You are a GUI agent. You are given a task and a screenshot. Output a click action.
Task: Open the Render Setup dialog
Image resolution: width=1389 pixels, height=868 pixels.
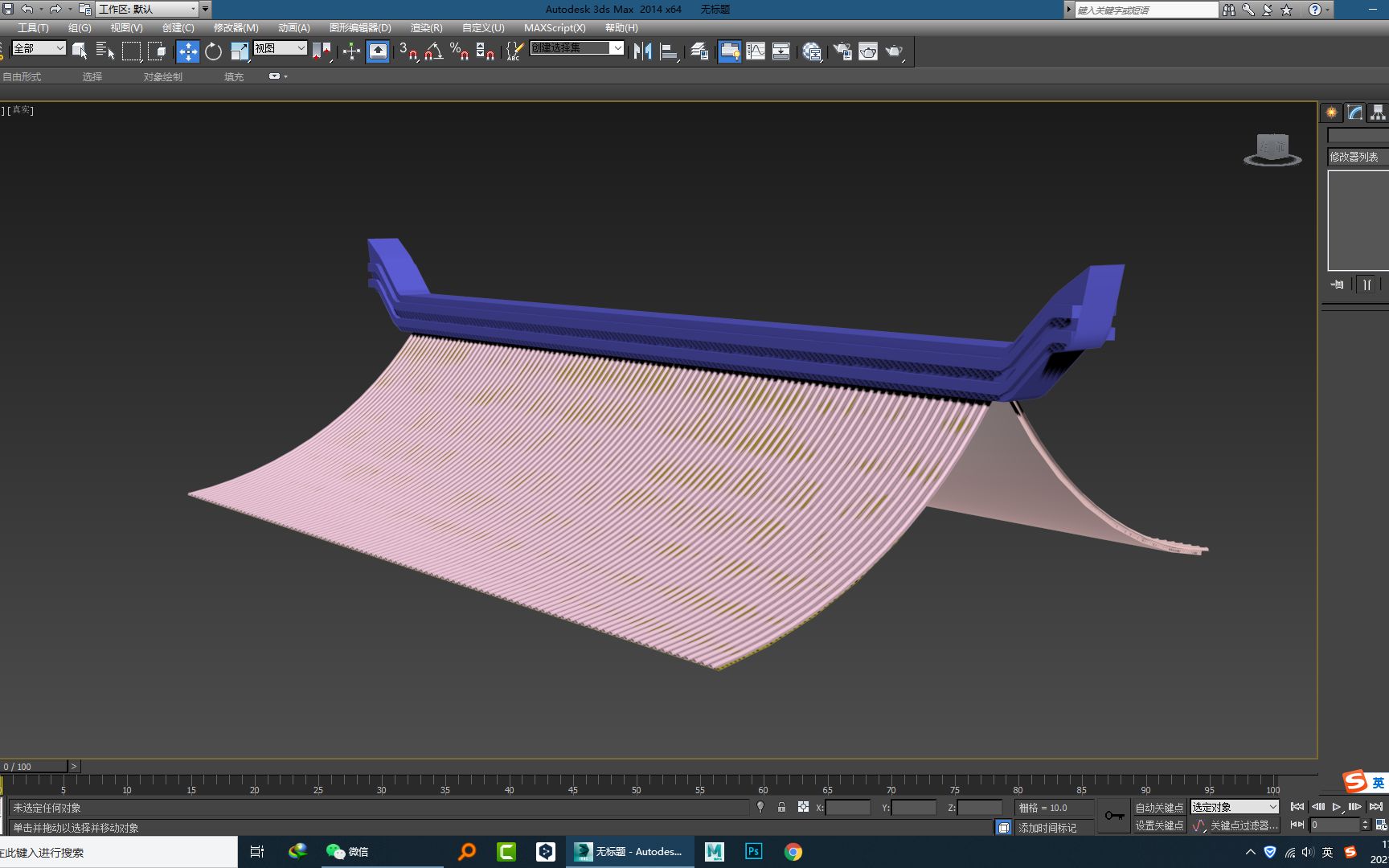coord(843,51)
